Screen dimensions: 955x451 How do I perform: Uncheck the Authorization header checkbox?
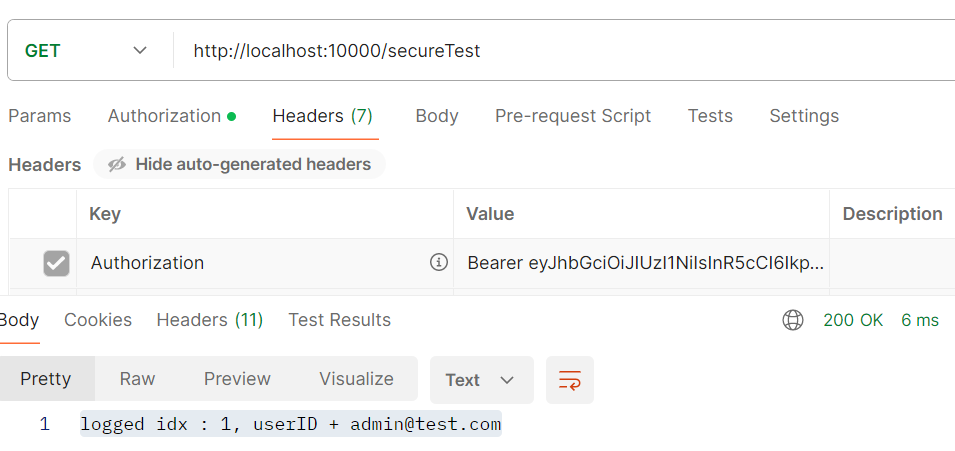click(56, 263)
